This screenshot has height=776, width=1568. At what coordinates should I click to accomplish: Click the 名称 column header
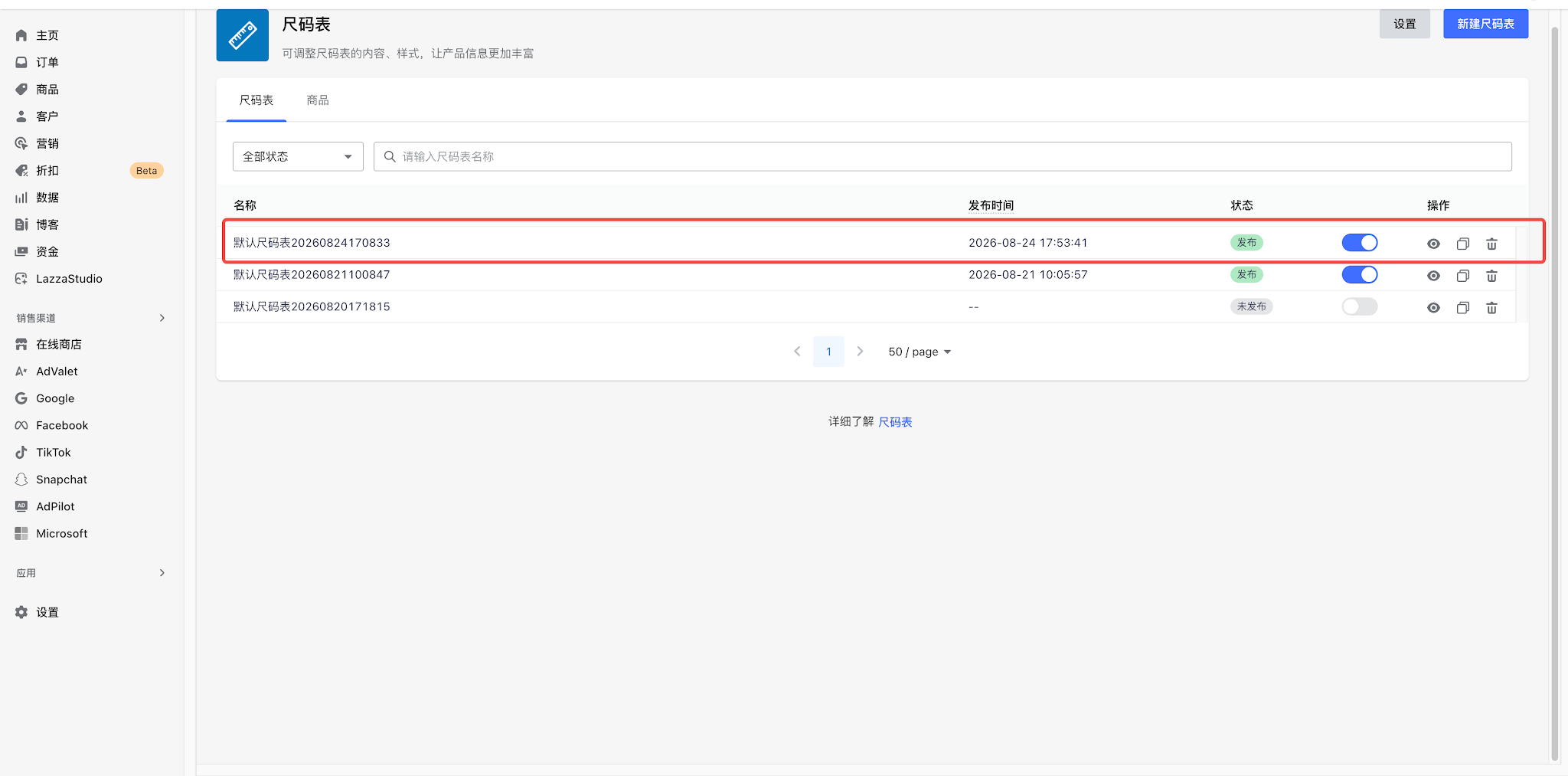[245, 205]
